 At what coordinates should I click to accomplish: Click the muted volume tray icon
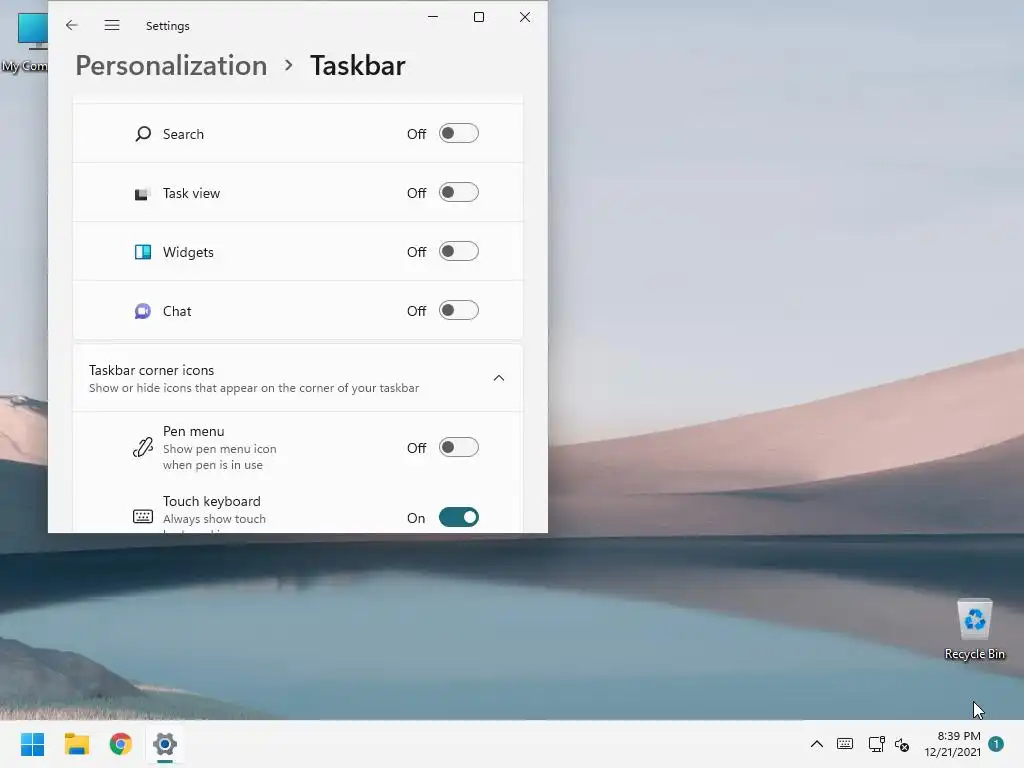tap(902, 744)
